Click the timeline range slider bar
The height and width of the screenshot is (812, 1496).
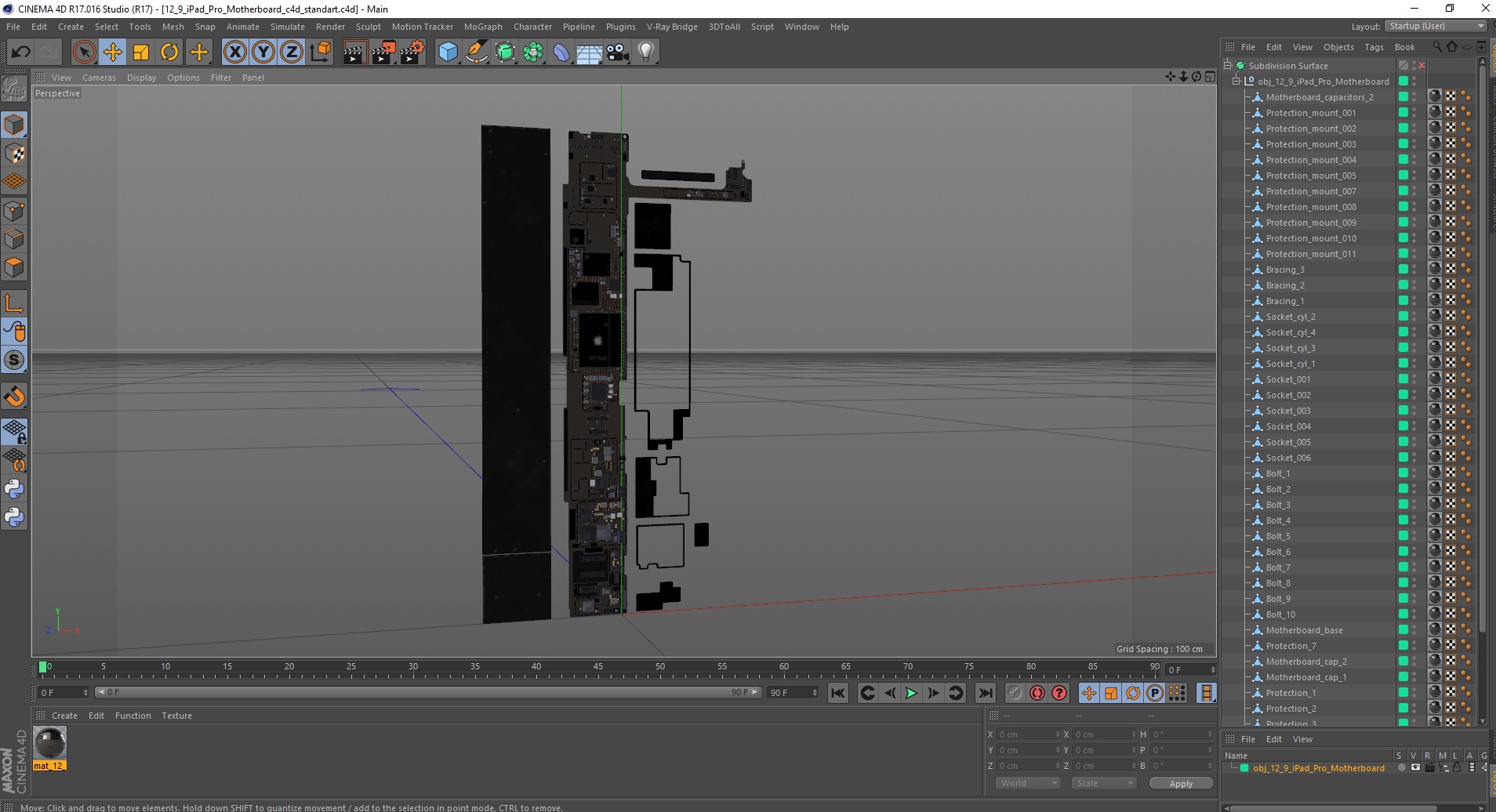427,692
